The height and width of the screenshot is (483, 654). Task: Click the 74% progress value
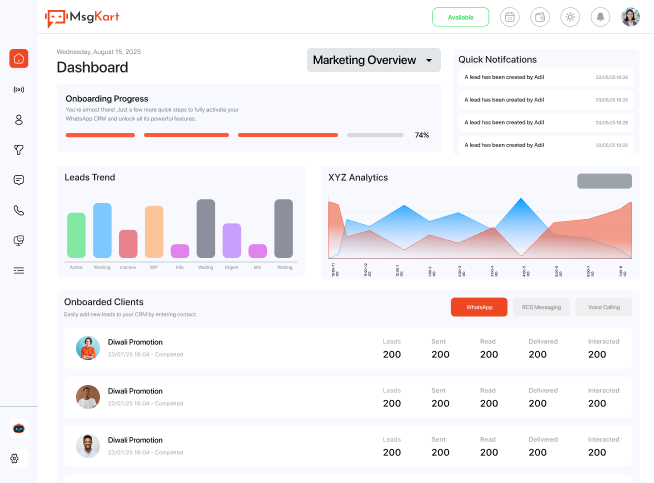[422, 135]
